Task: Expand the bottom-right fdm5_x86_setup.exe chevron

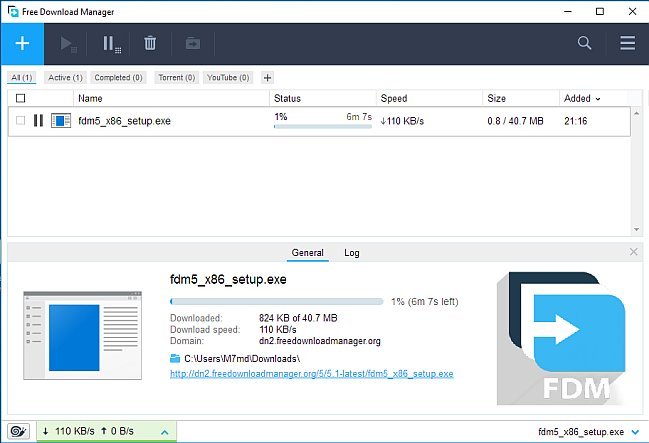Action: tap(635, 432)
